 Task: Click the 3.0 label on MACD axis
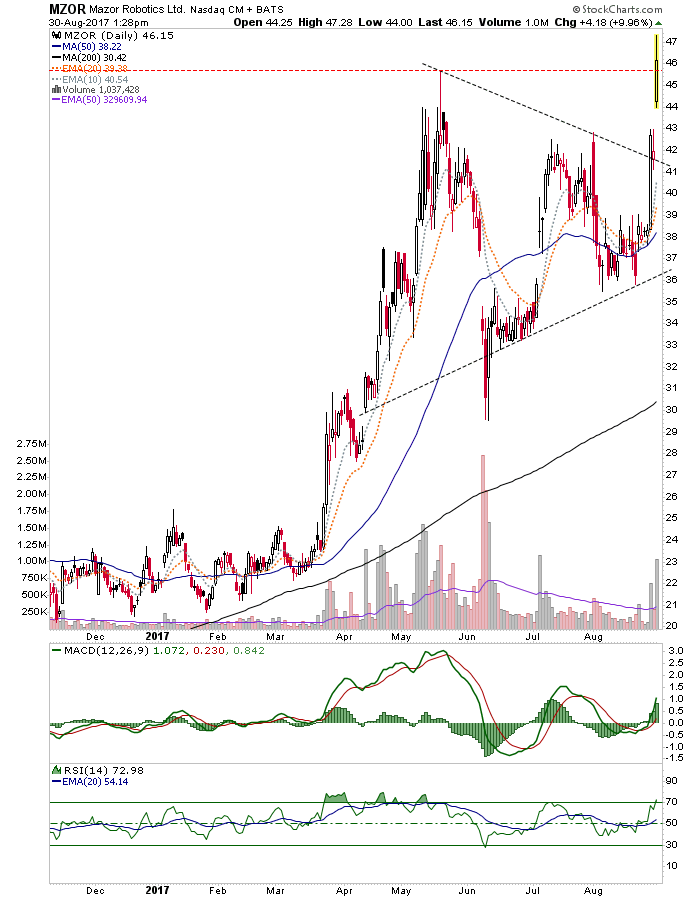676,651
